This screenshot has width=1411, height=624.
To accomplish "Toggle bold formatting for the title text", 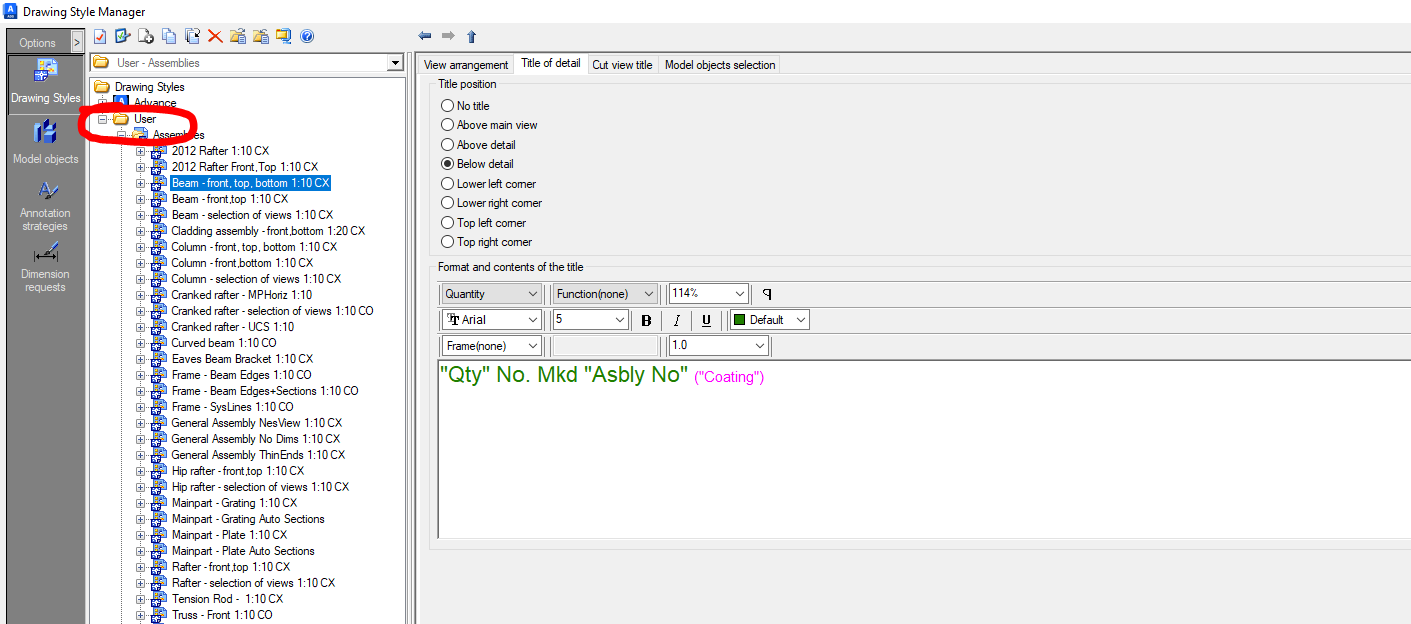I will pos(646,319).
